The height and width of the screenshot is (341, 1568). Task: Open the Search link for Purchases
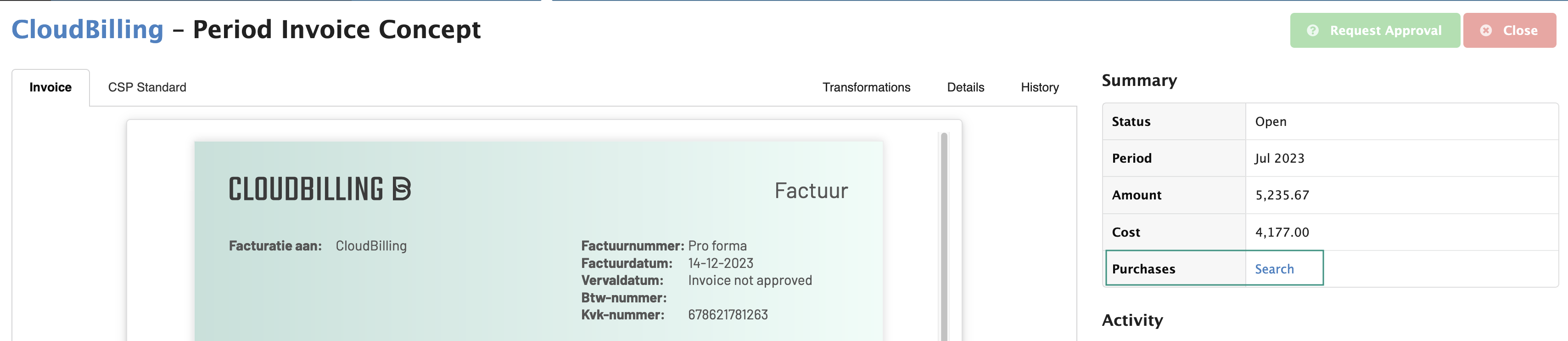coord(1274,268)
